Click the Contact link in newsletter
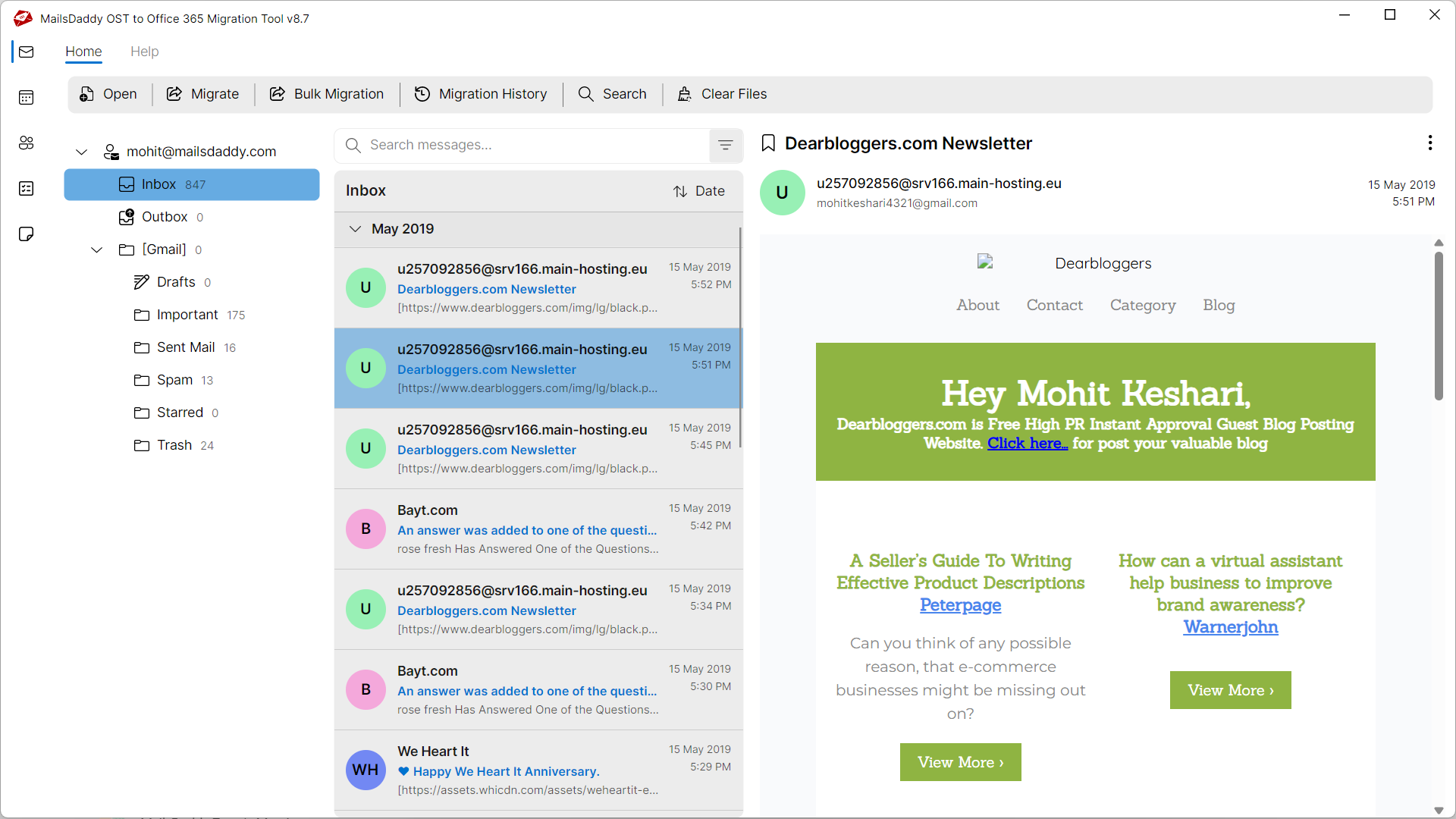This screenshot has height=819, width=1456. 1054,305
